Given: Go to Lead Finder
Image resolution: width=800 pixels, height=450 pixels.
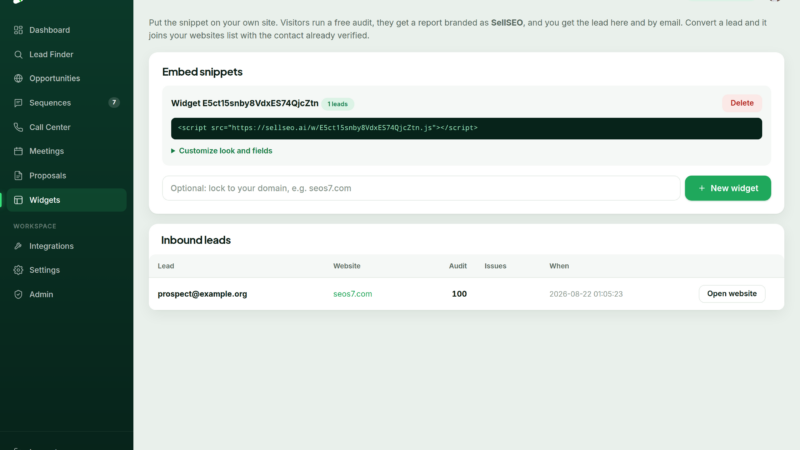Looking at the screenshot, I should coord(66,55).
